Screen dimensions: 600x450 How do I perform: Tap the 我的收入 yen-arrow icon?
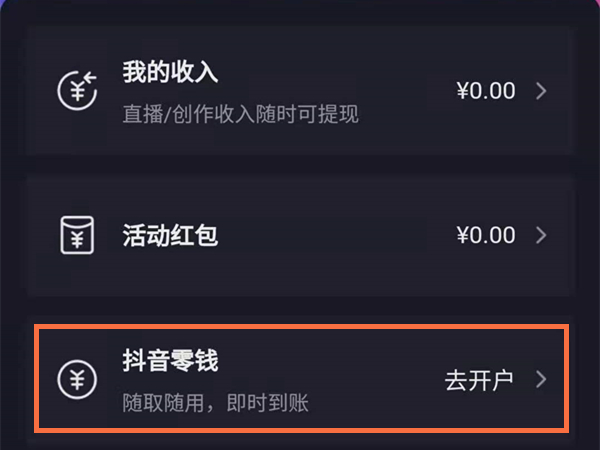[x=77, y=91]
